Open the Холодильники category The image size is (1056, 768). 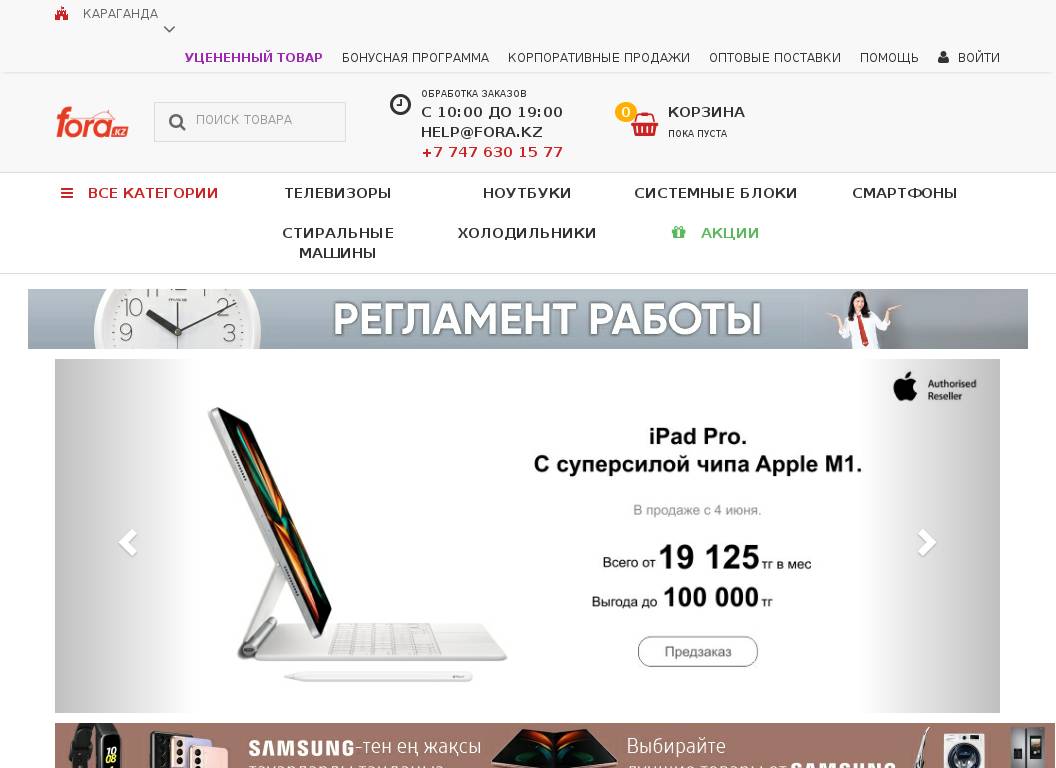(x=527, y=233)
